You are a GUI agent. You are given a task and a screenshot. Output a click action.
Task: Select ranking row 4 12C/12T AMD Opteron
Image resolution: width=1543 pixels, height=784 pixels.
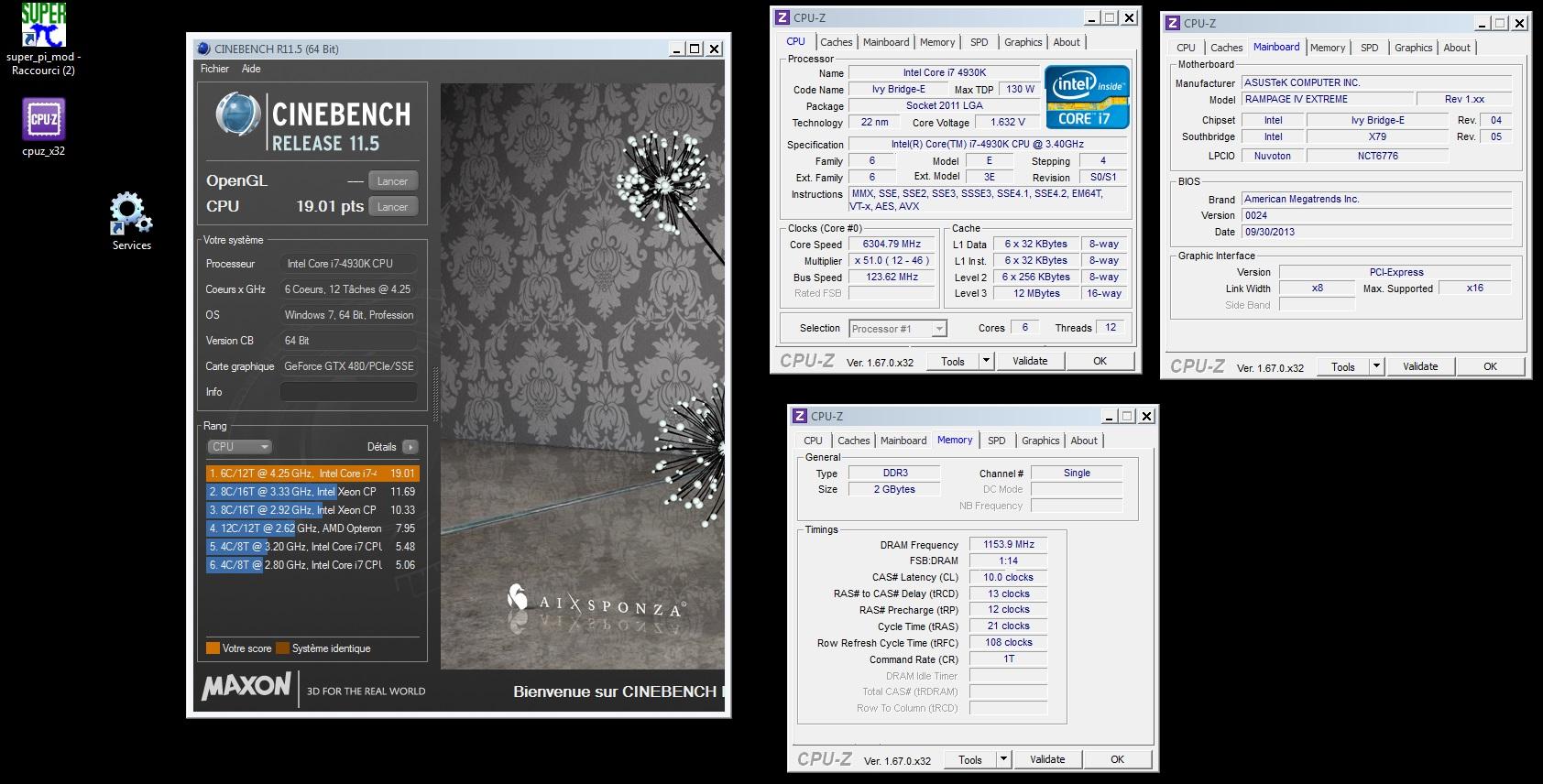(x=312, y=528)
